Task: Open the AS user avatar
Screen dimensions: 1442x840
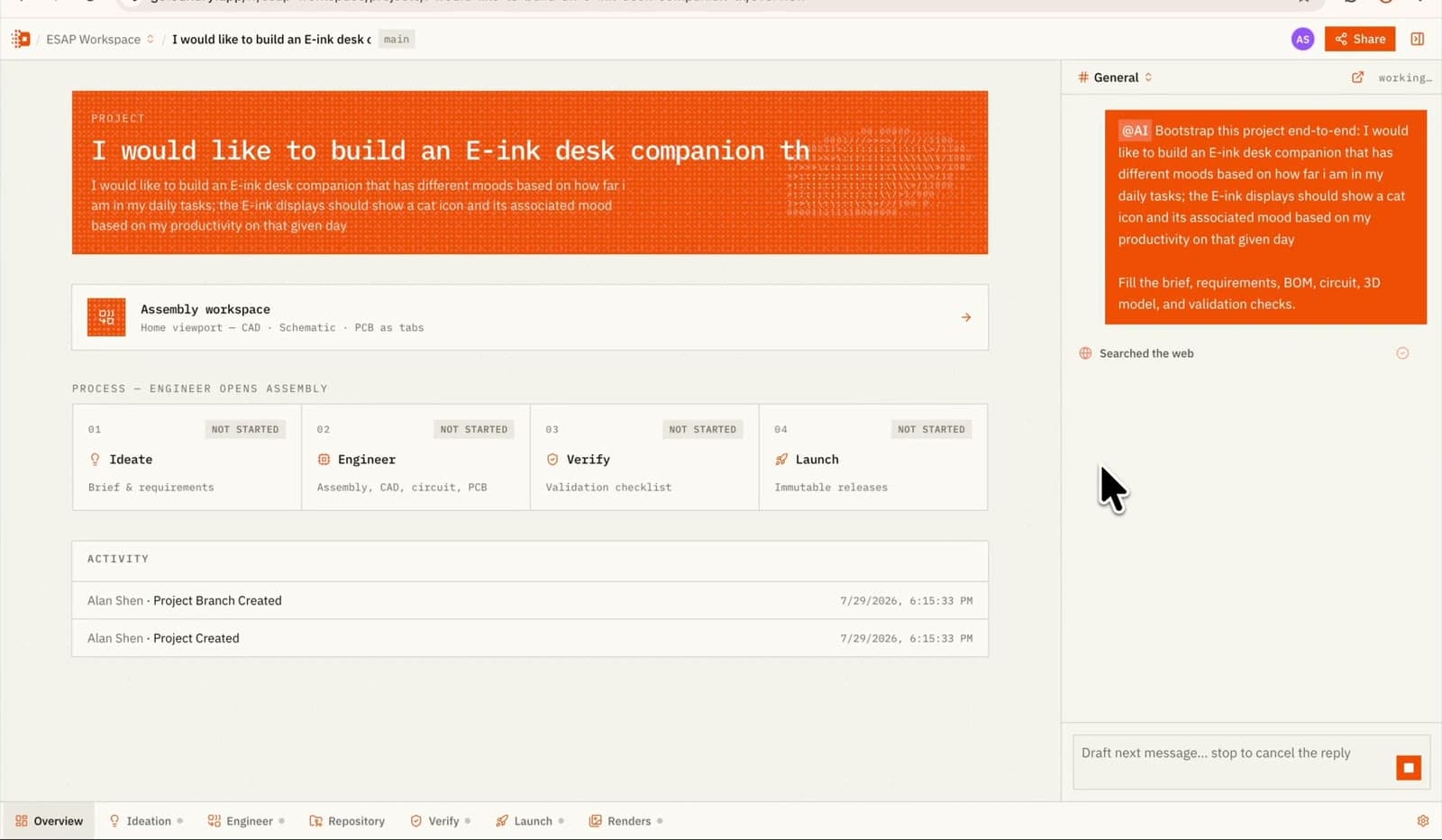Action: tap(1302, 39)
